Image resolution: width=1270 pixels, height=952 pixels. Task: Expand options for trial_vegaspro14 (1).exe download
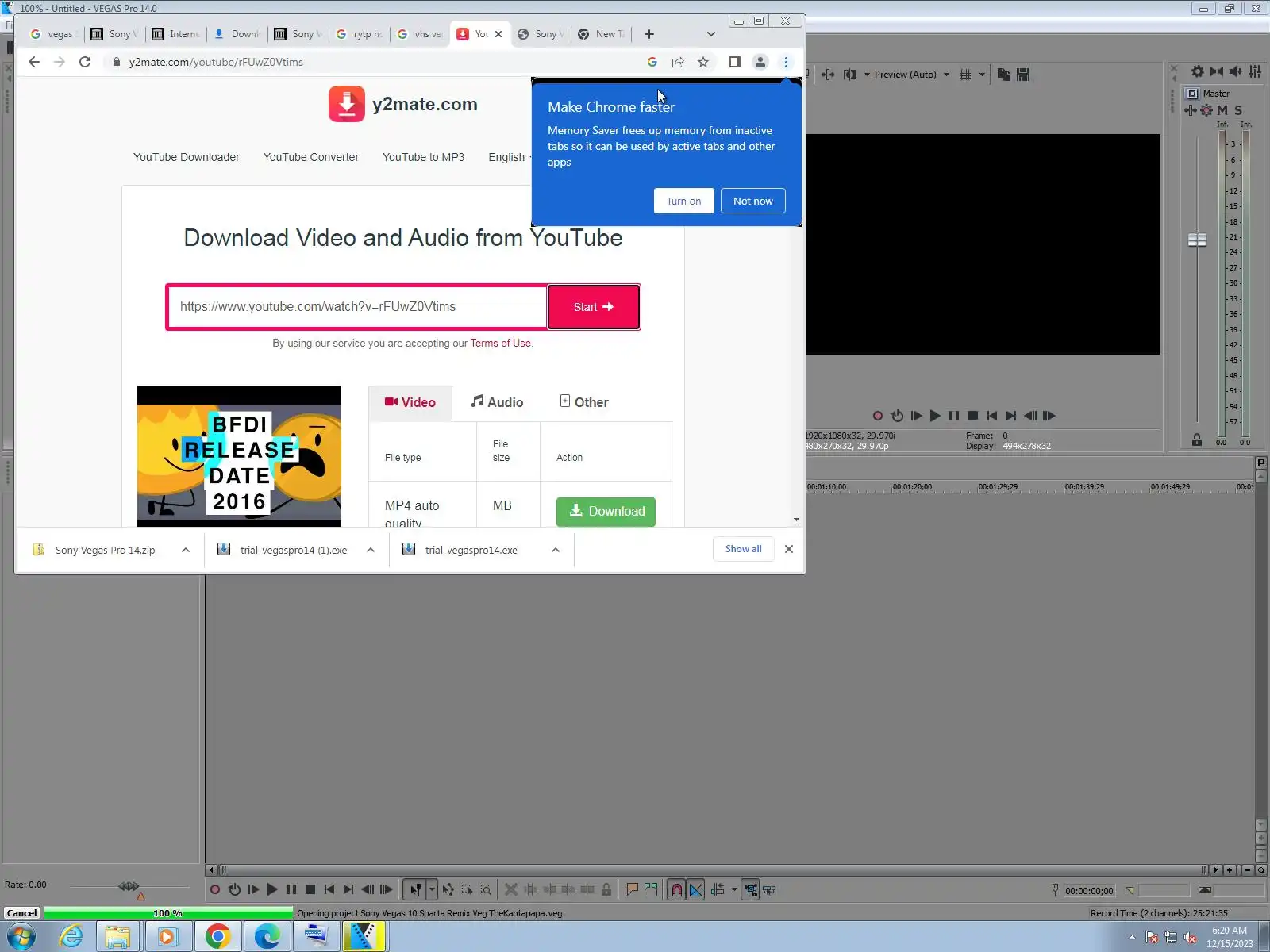coord(371,550)
